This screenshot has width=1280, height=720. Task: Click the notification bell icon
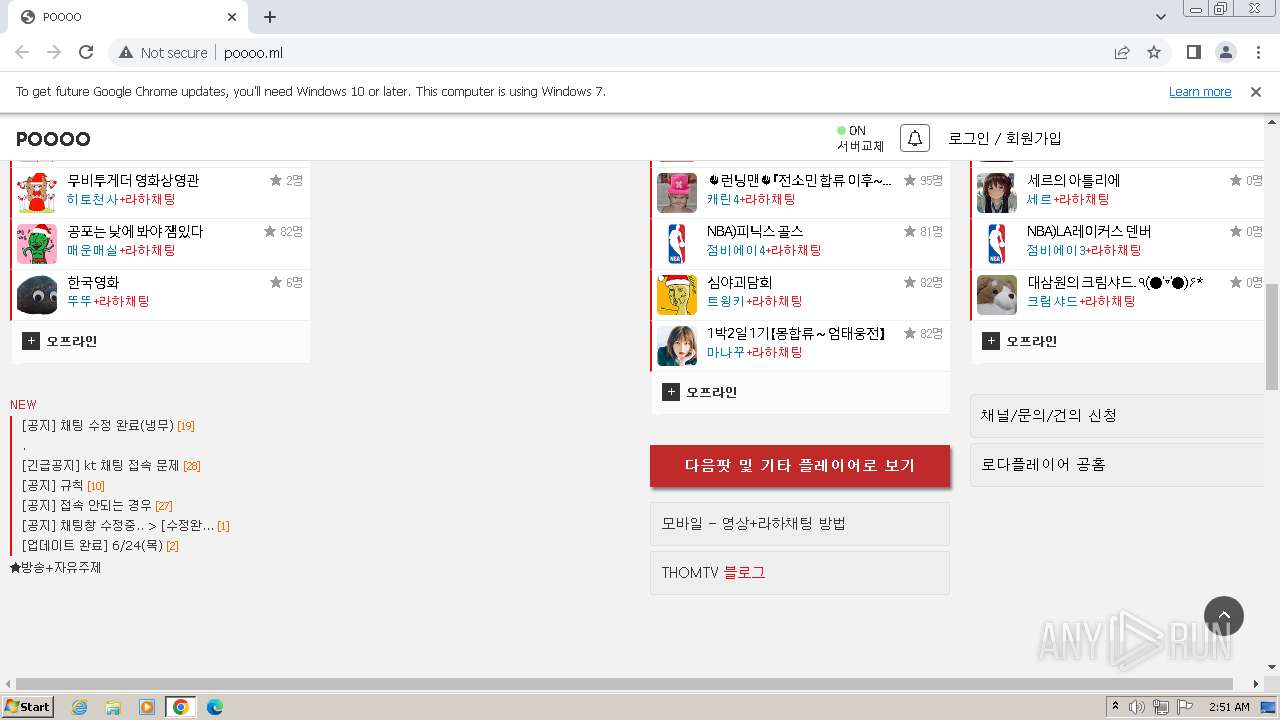(x=914, y=138)
